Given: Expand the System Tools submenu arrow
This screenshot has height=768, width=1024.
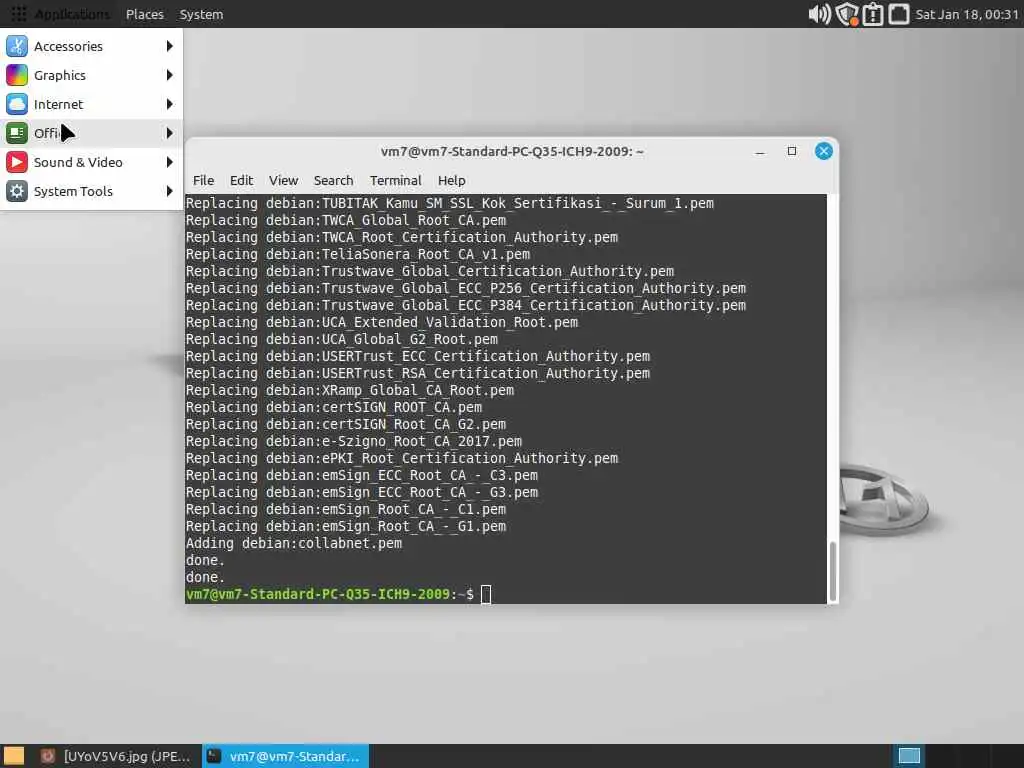Looking at the screenshot, I should (x=170, y=191).
